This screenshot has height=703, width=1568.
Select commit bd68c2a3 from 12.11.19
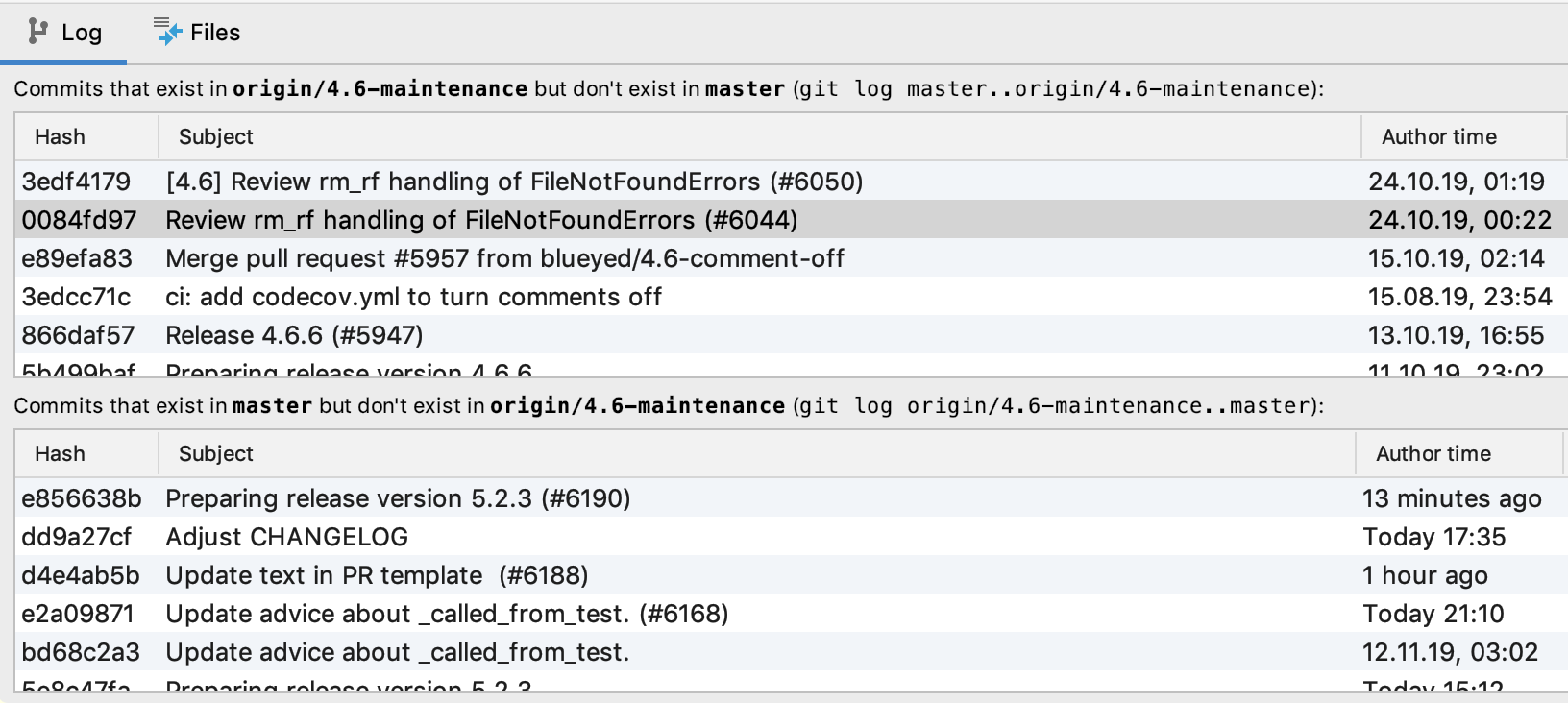tap(397, 652)
